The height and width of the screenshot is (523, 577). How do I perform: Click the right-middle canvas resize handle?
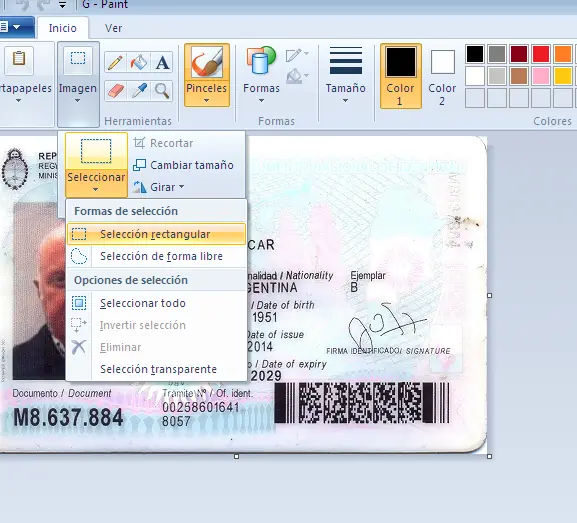pyautogui.click(x=489, y=296)
